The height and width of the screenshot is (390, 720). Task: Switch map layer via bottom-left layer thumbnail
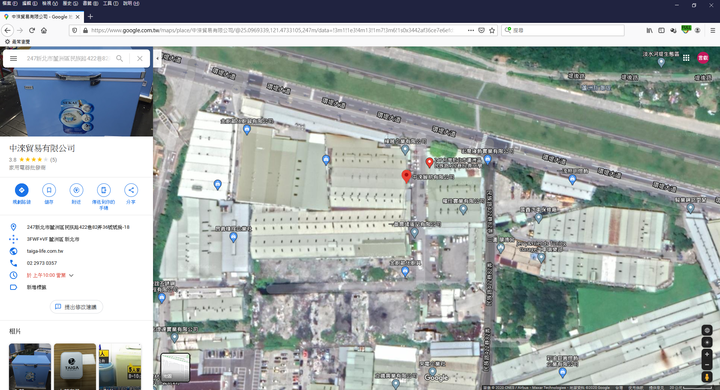(x=175, y=367)
